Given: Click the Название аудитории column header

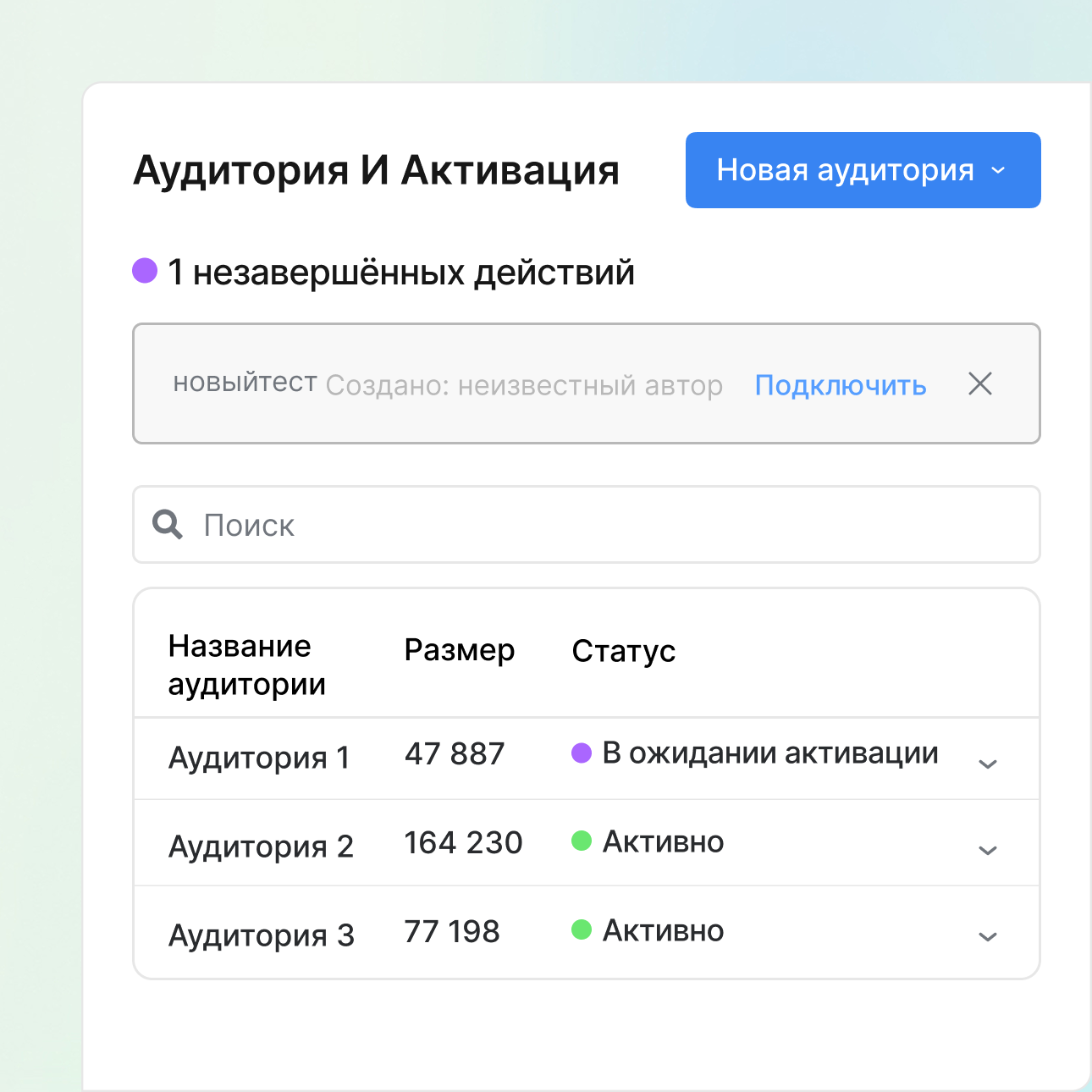Looking at the screenshot, I should 246,665.
